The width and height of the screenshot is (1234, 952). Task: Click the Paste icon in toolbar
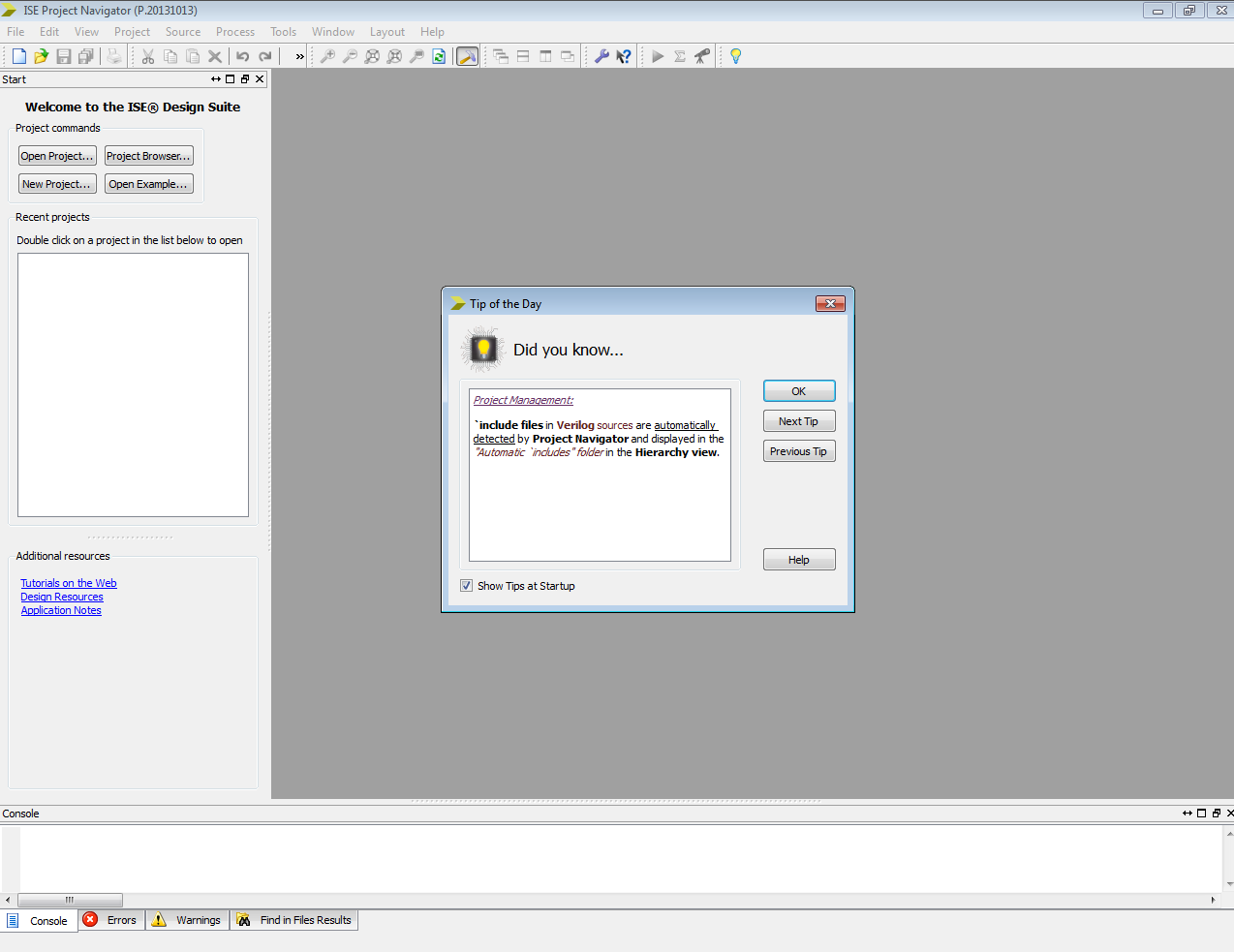(193, 56)
